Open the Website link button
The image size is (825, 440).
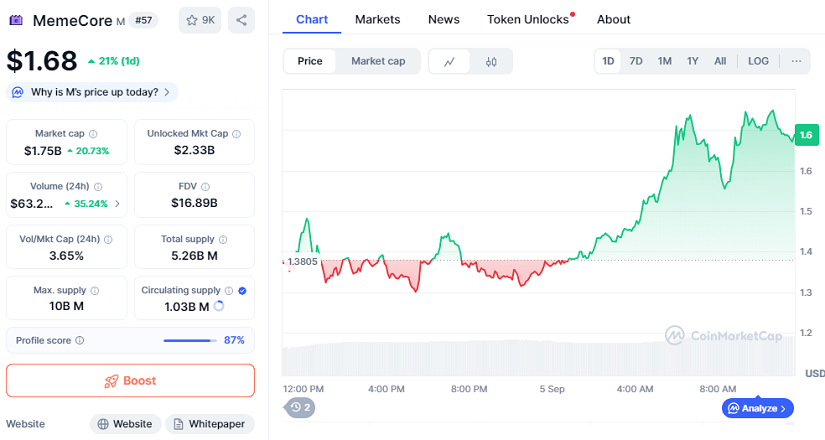pos(125,424)
